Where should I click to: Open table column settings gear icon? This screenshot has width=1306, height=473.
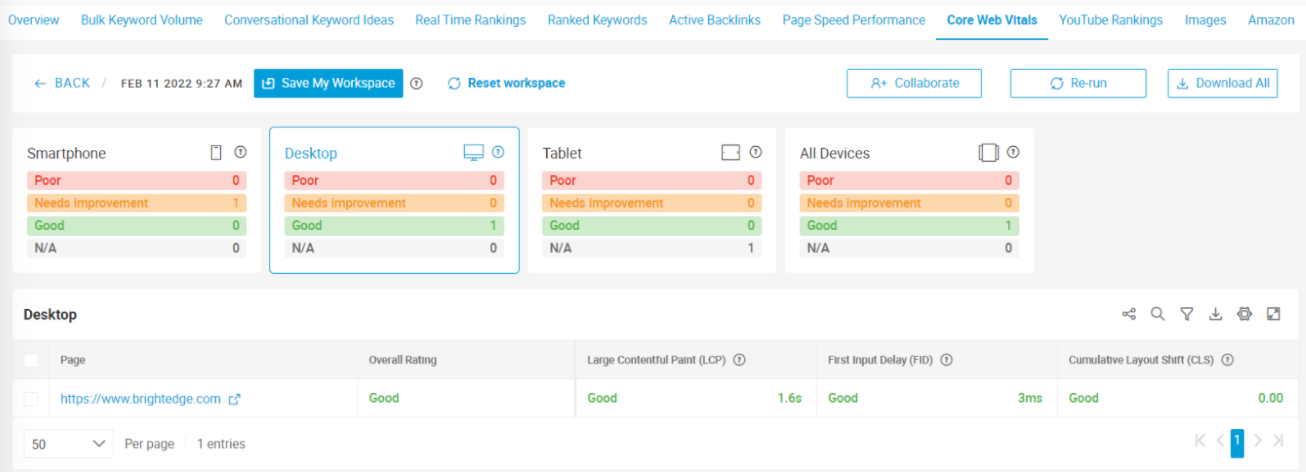[x=1244, y=314]
